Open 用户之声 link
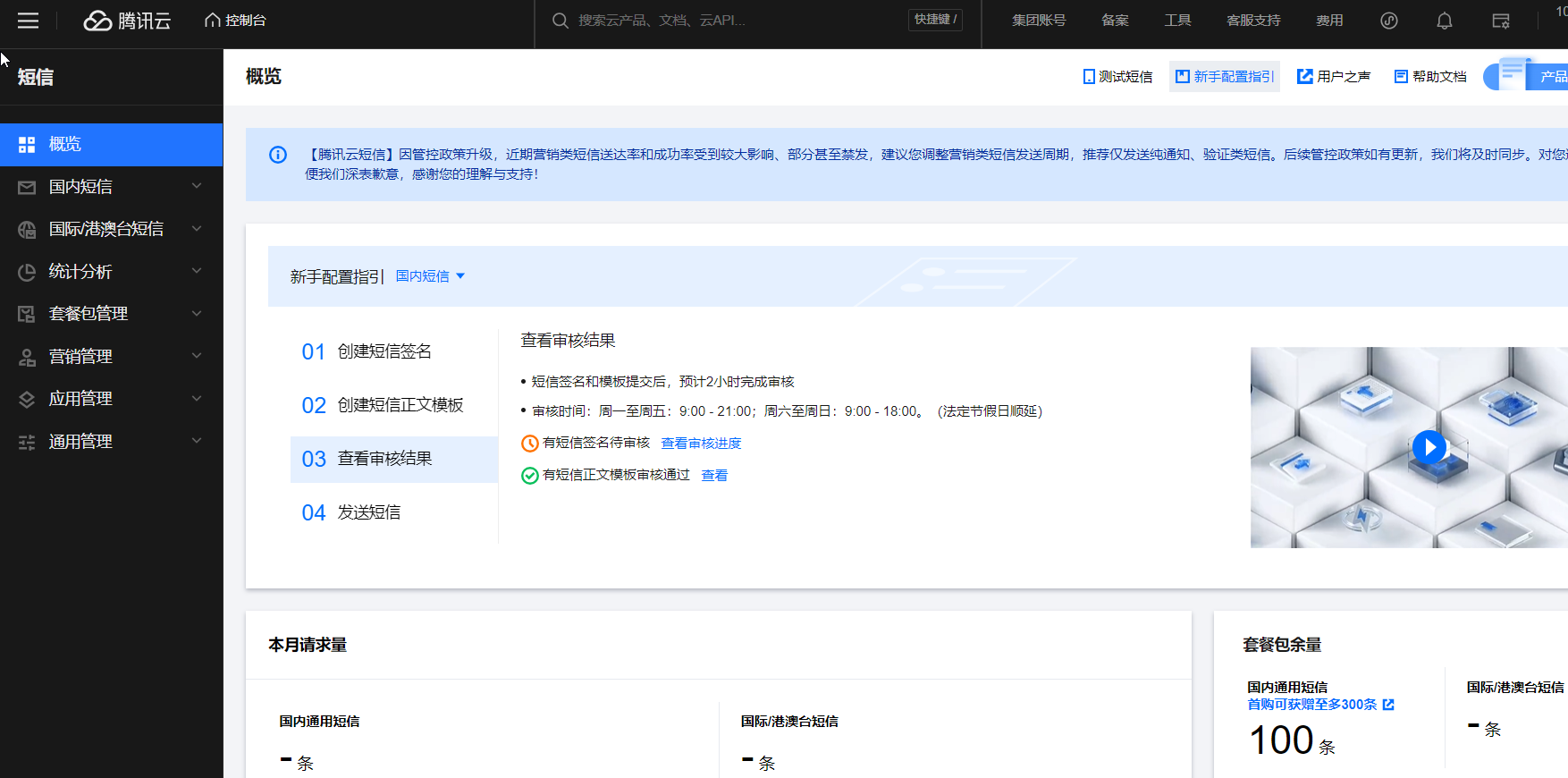Image resolution: width=1568 pixels, height=778 pixels. tap(1334, 77)
